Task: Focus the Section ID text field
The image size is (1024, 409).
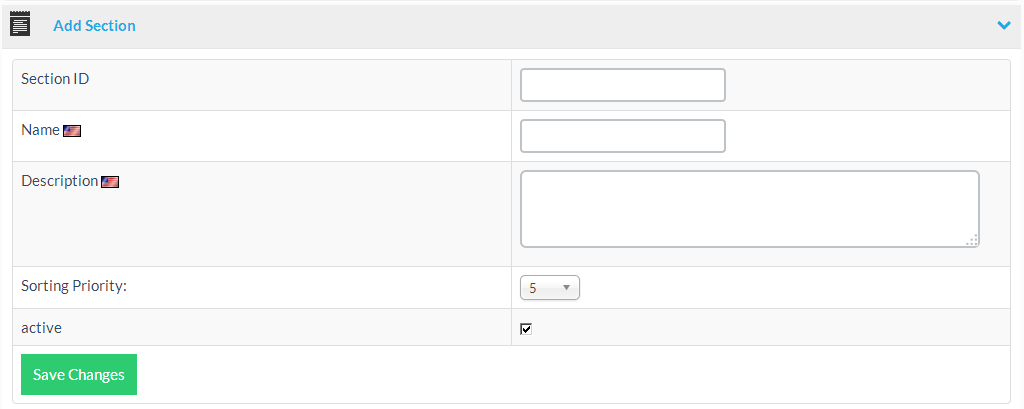Action: pos(622,85)
